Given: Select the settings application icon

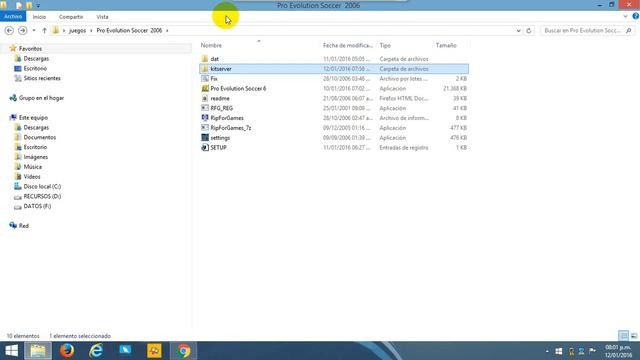Looking at the screenshot, I should pos(205,138).
